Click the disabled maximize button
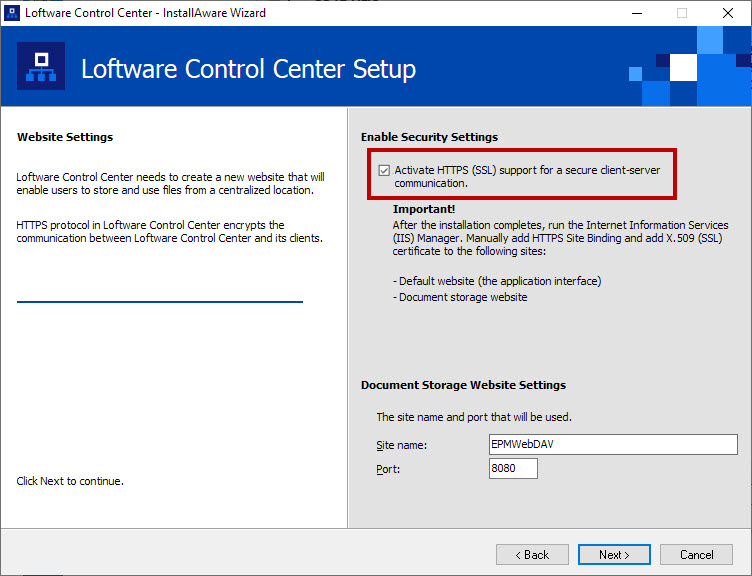 click(x=682, y=13)
